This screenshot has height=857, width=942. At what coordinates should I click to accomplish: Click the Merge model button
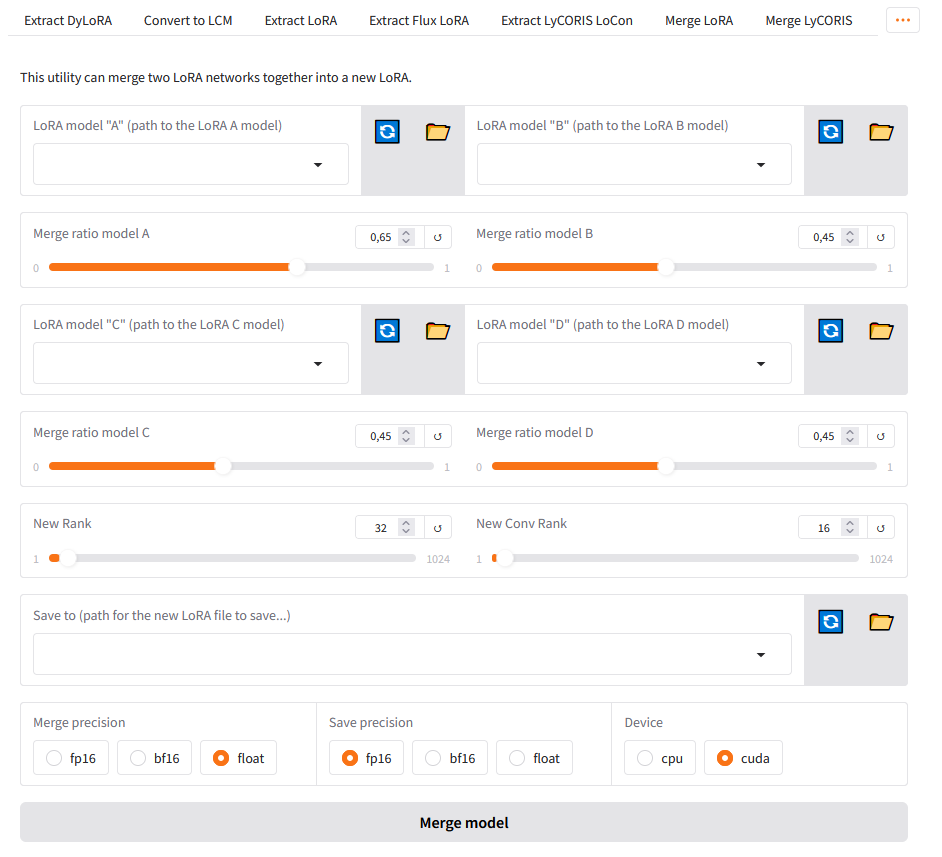point(464,822)
